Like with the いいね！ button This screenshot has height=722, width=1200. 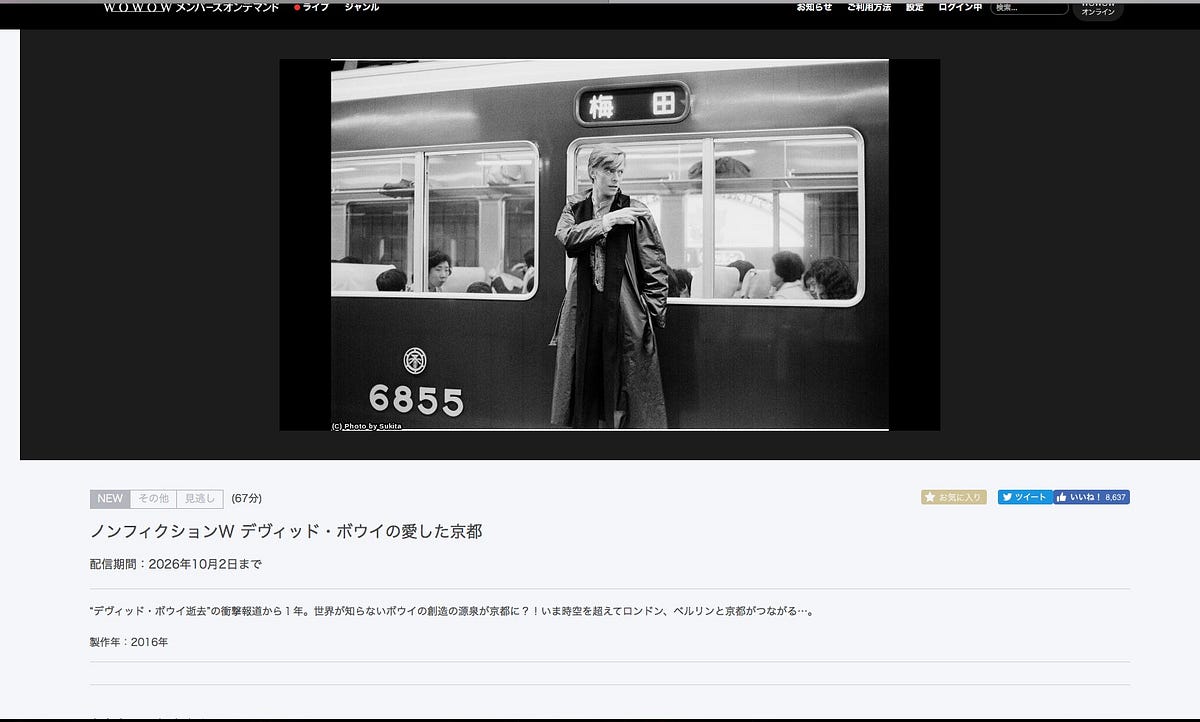1091,497
